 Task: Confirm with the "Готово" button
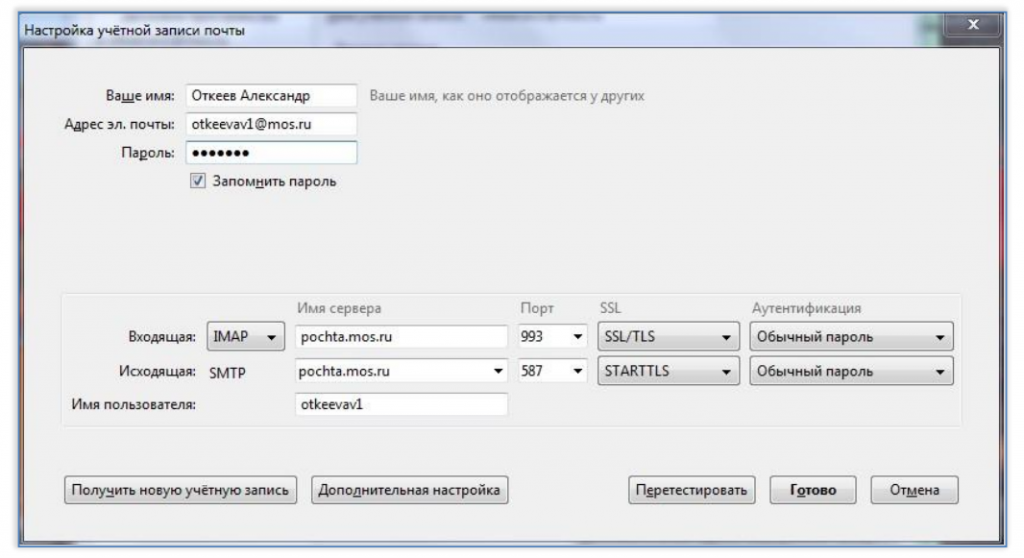click(x=812, y=491)
